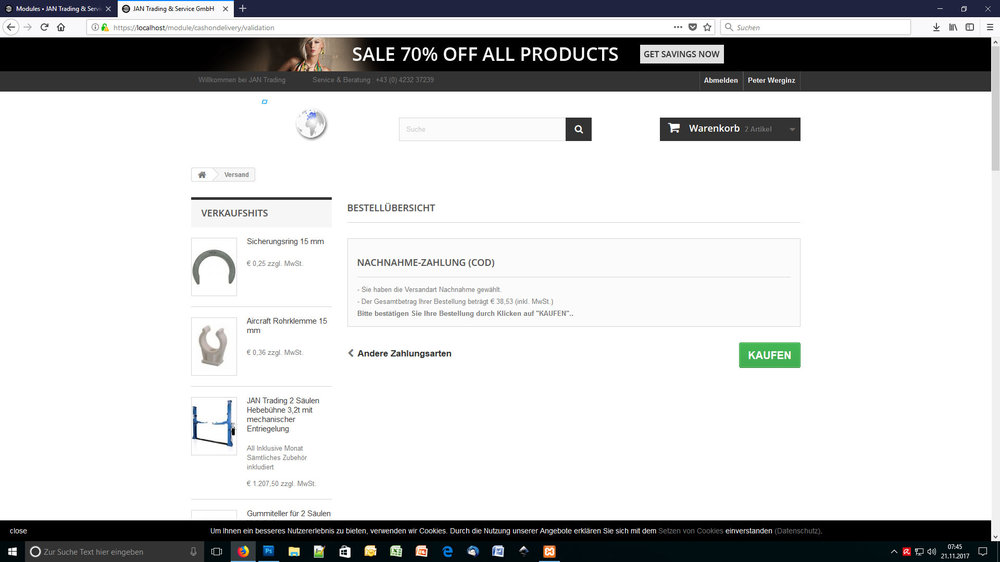Close the JAN Trading & Service GmbH tab
The image size is (1000, 562).
(225, 9)
